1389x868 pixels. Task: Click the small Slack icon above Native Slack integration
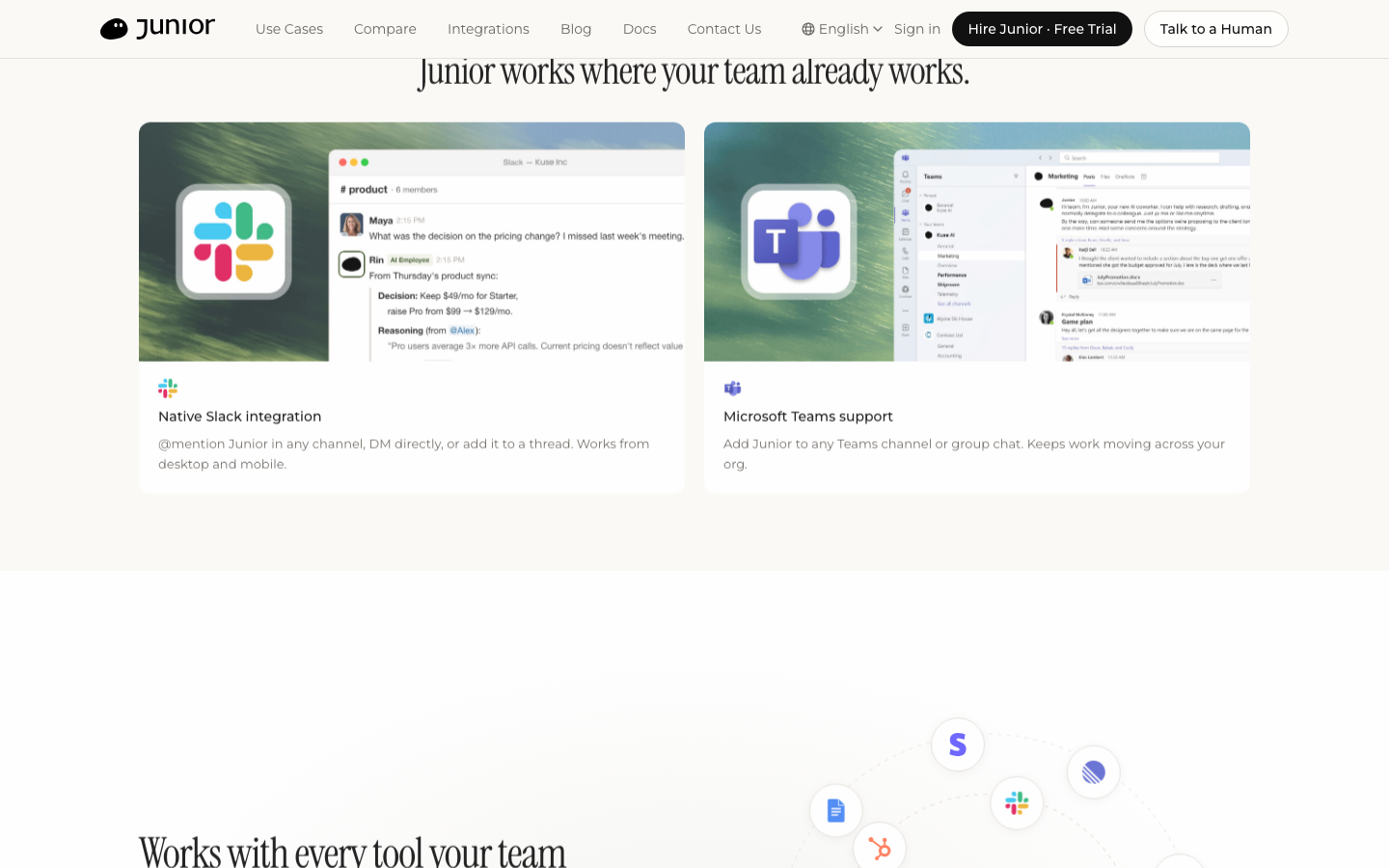tap(168, 389)
